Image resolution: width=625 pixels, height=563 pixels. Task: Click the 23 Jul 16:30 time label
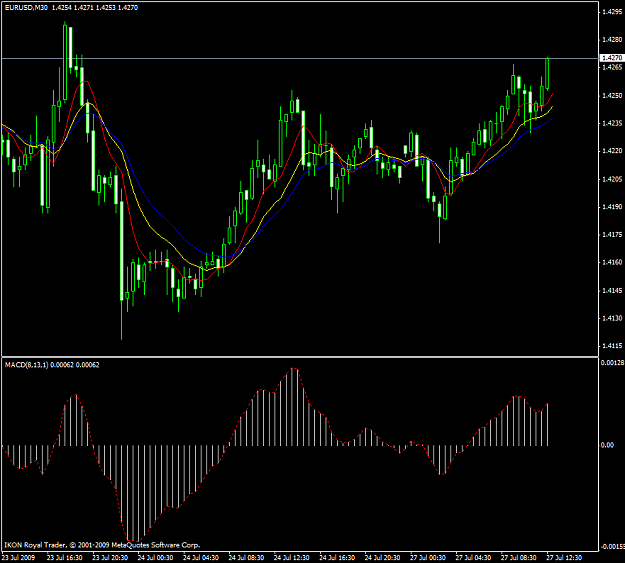[x=65, y=557]
